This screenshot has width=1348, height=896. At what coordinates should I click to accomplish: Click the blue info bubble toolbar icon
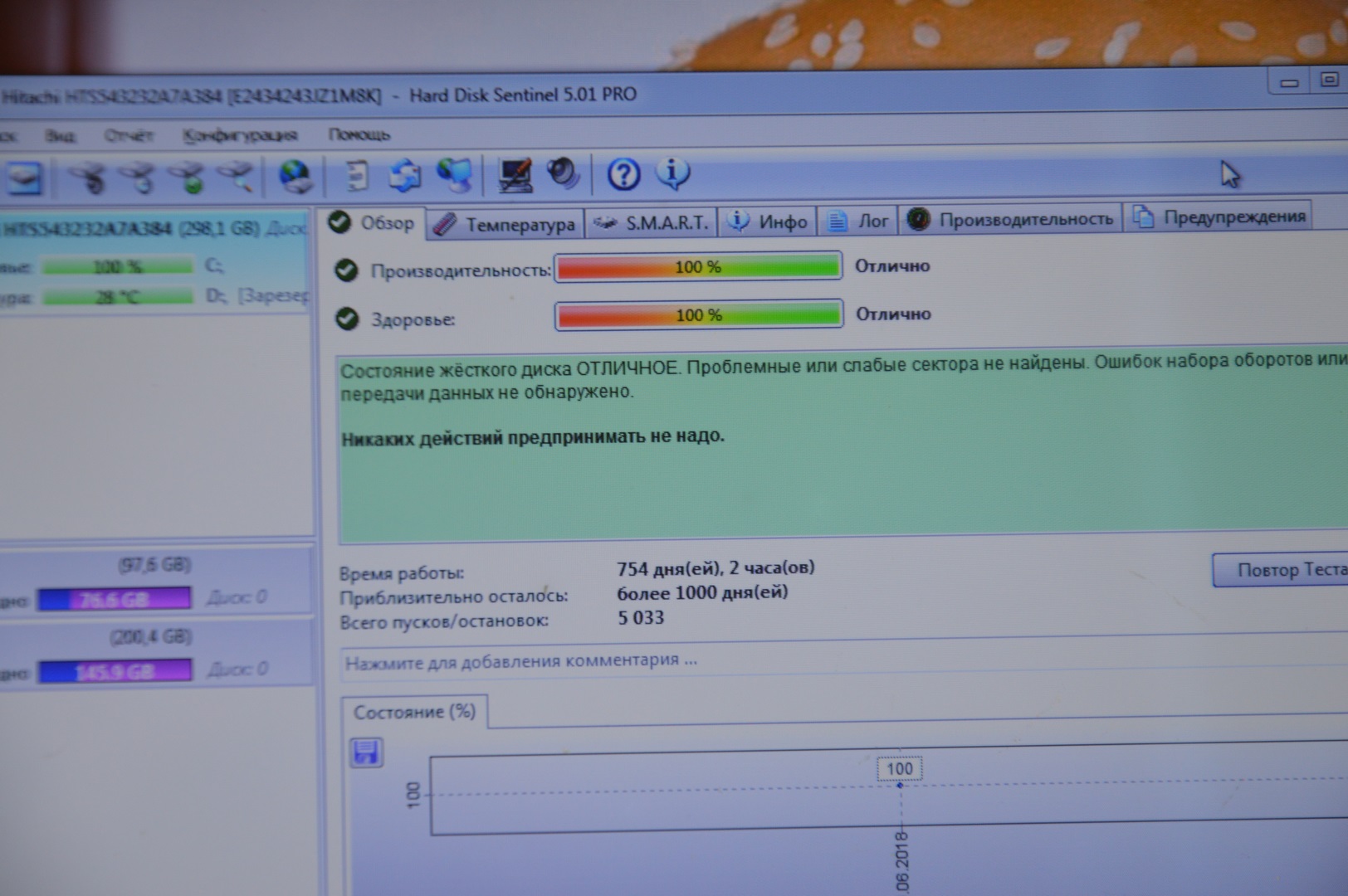pyautogui.click(x=672, y=173)
